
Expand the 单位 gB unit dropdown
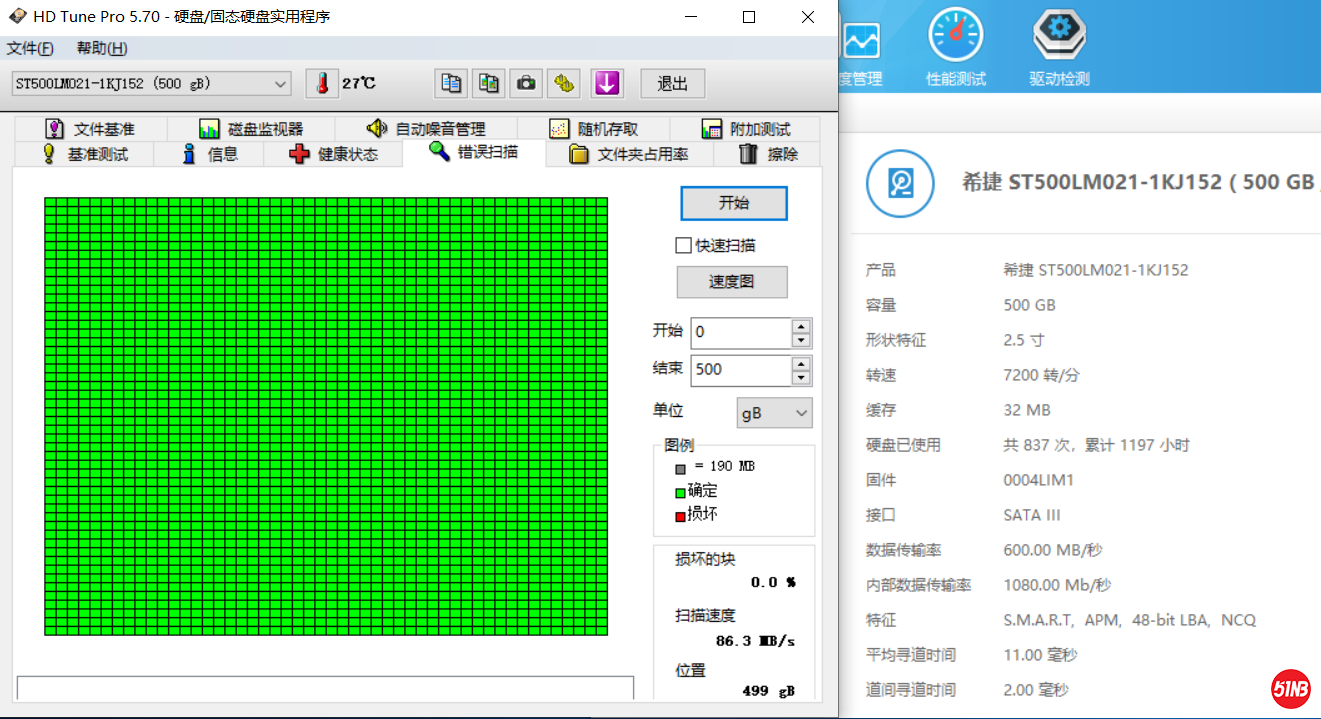coord(774,413)
